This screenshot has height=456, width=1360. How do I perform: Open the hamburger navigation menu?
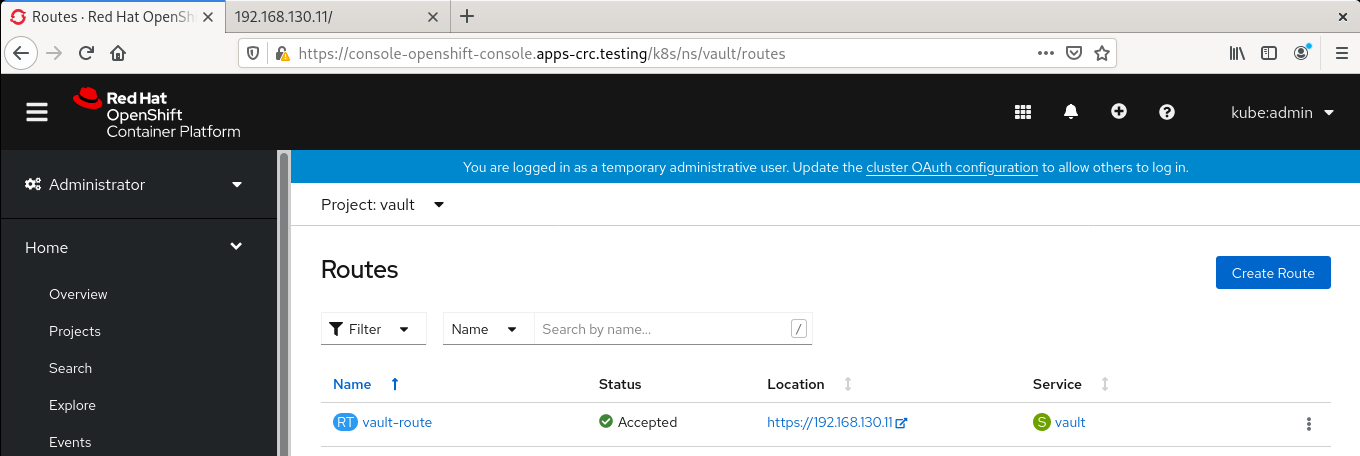pyautogui.click(x=37, y=112)
